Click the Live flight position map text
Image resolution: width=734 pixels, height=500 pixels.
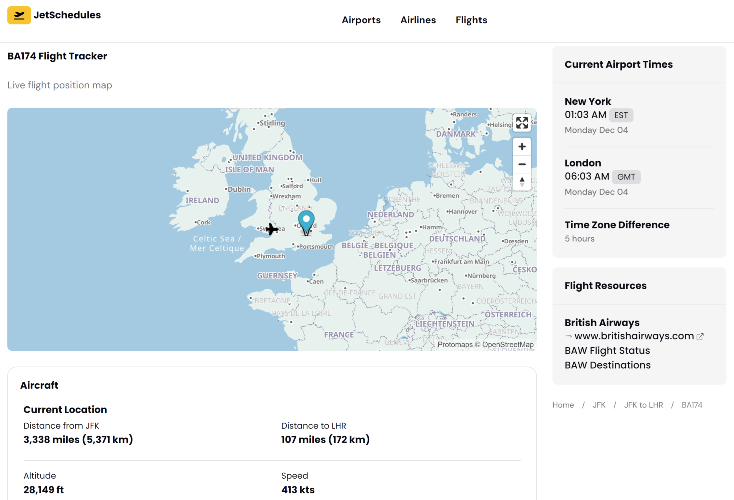click(59, 85)
